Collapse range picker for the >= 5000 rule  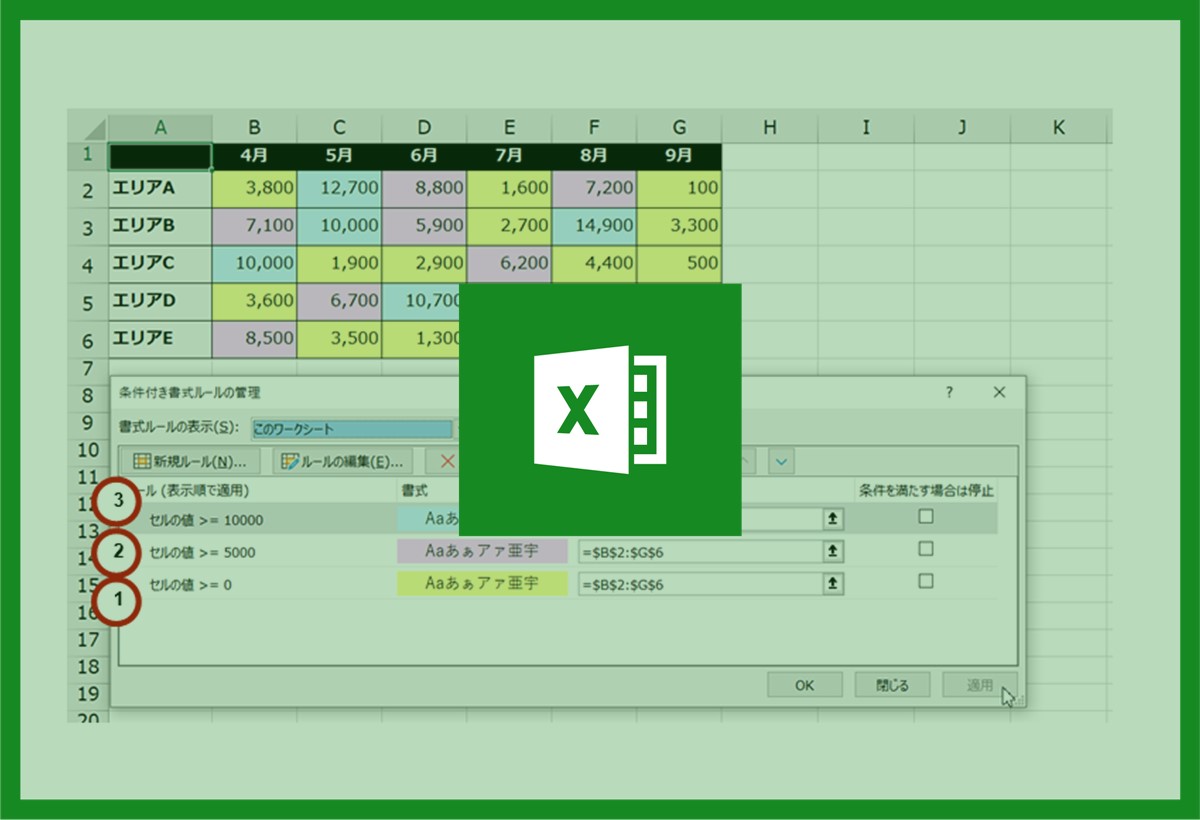point(831,551)
